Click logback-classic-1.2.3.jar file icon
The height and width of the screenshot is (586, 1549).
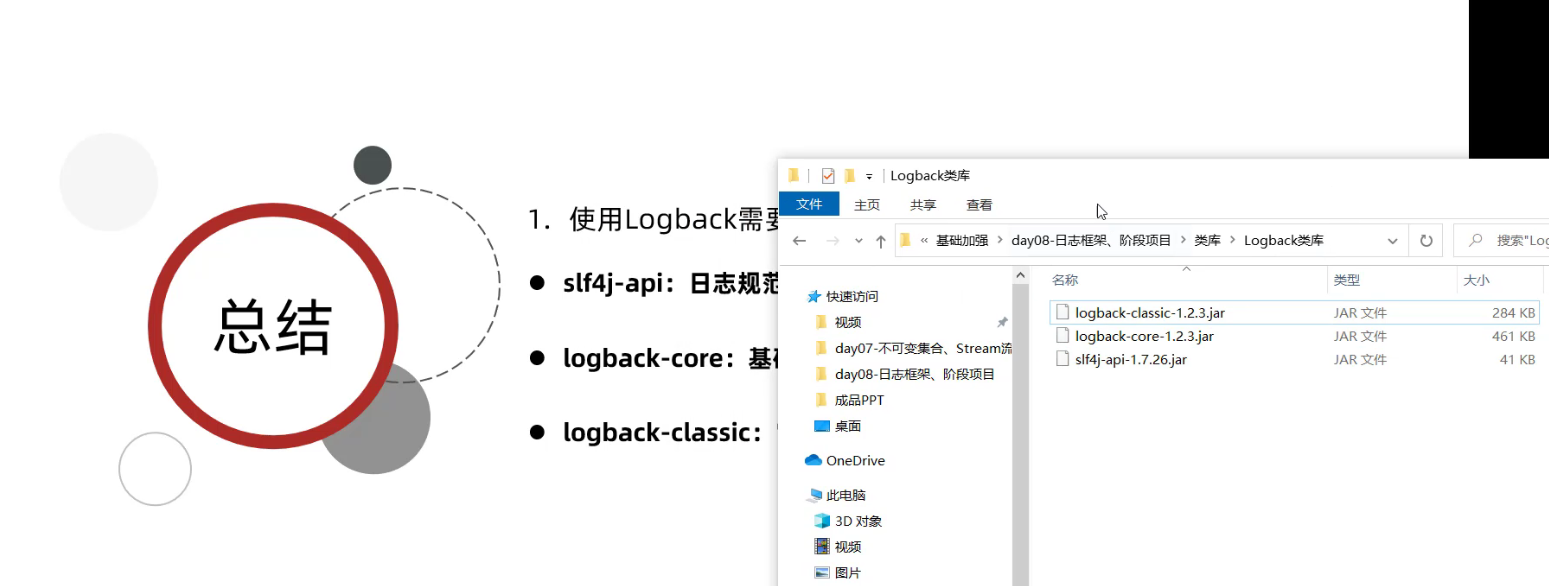coord(1063,313)
